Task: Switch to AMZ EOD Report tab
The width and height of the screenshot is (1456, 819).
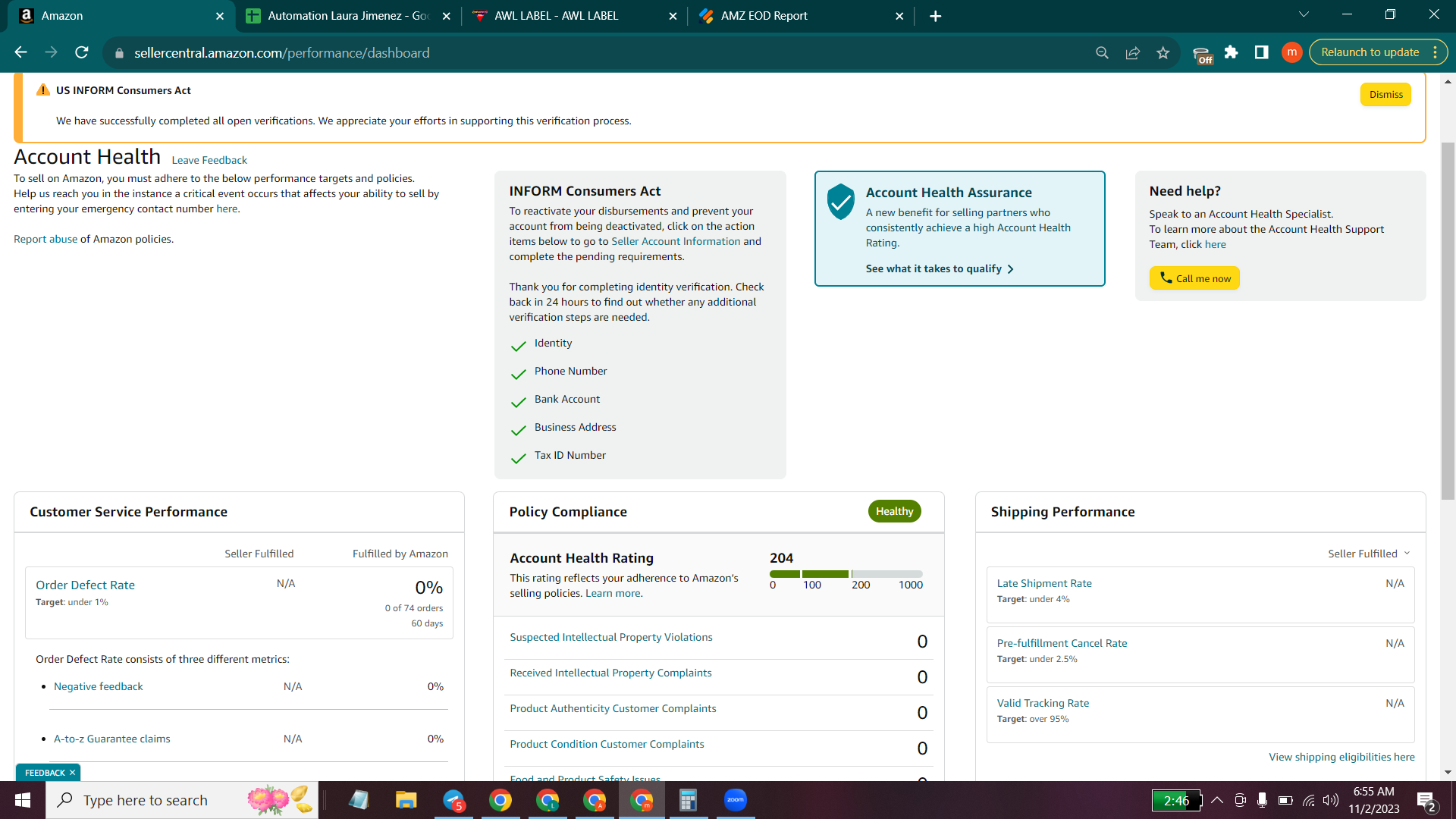Action: click(801, 16)
